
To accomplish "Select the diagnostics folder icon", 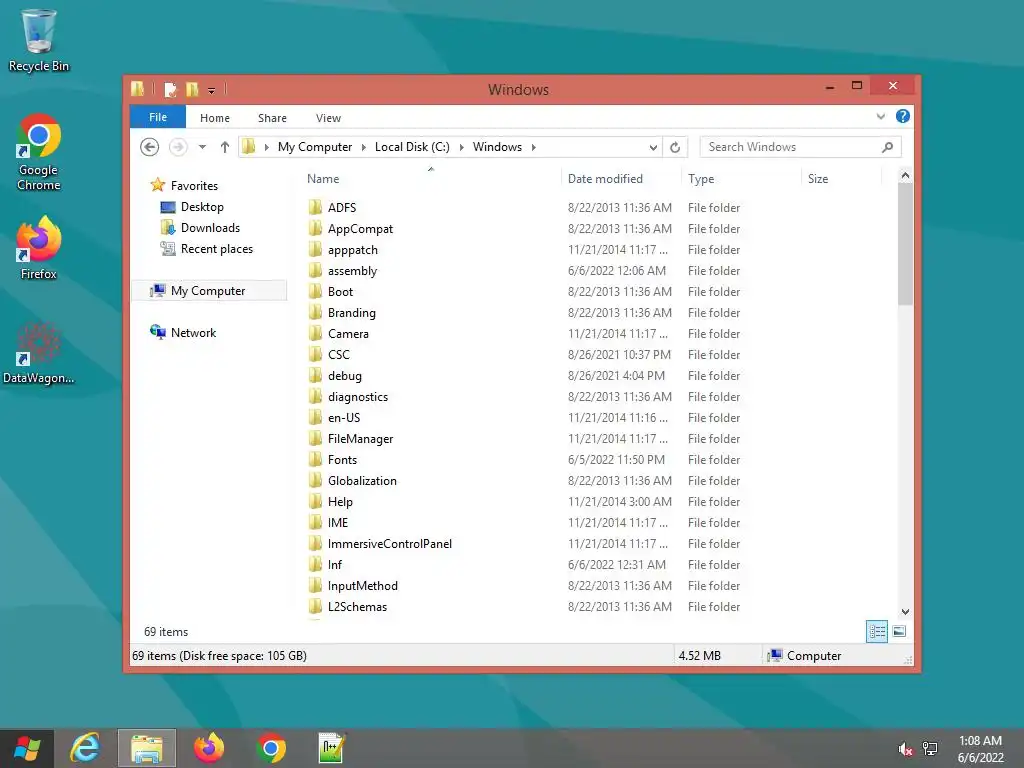I will click(x=315, y=396).
